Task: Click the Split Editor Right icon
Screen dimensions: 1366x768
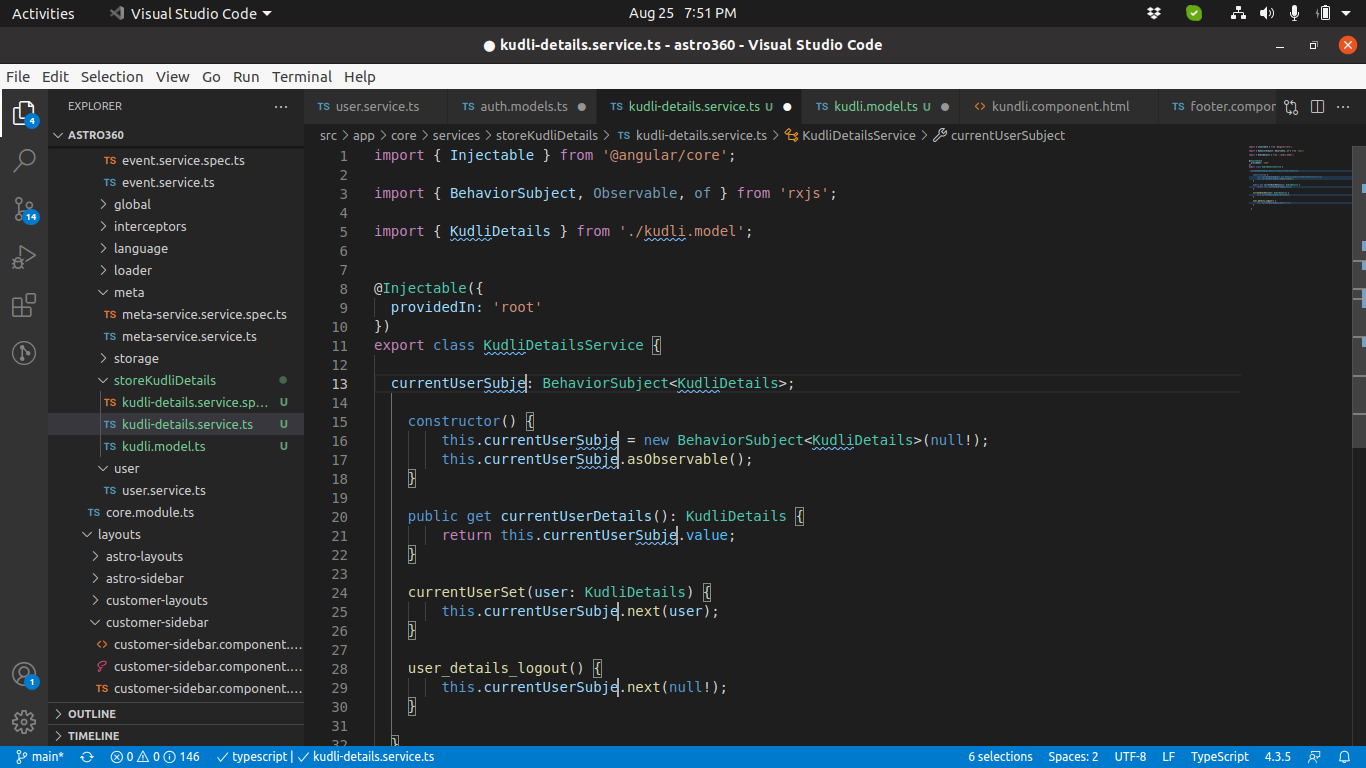Action: pyautogui.click(x=1318, y=106)
